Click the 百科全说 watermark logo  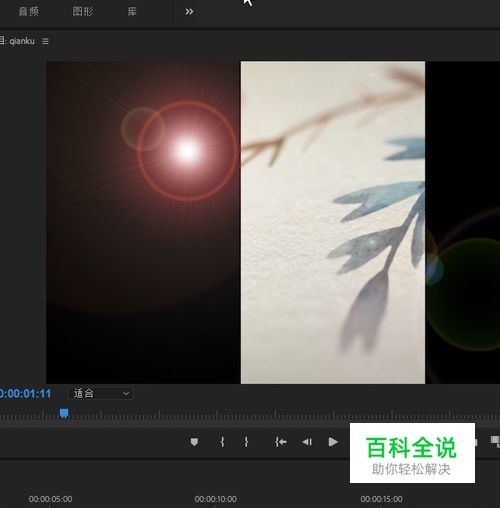coord(412,453)
